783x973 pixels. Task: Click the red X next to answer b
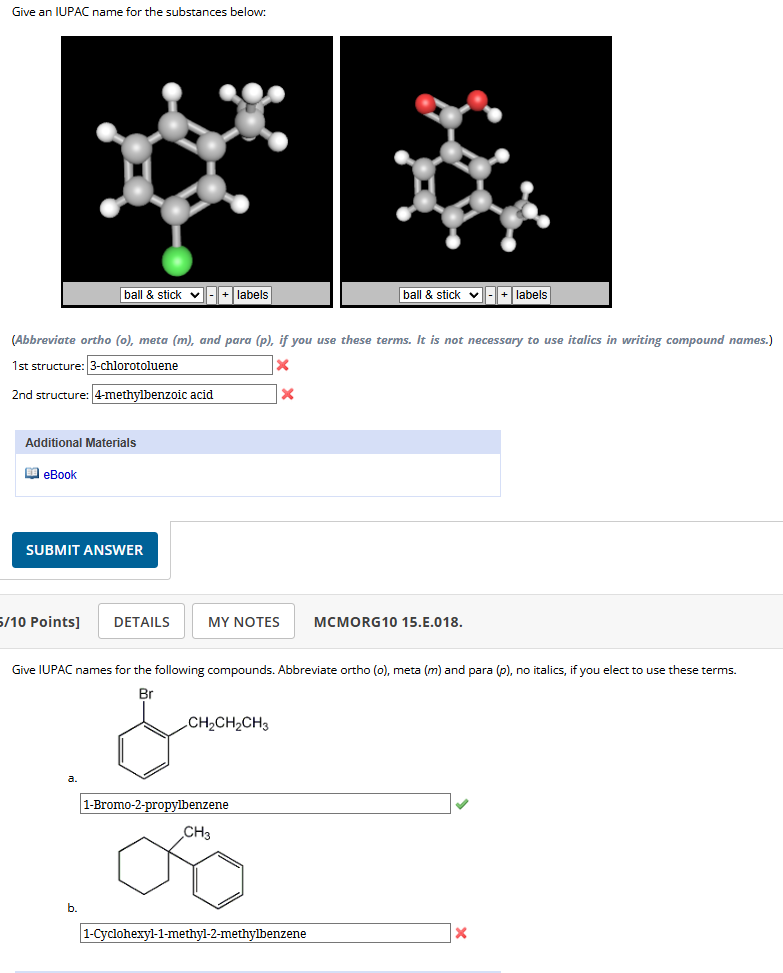pos(460,933)
